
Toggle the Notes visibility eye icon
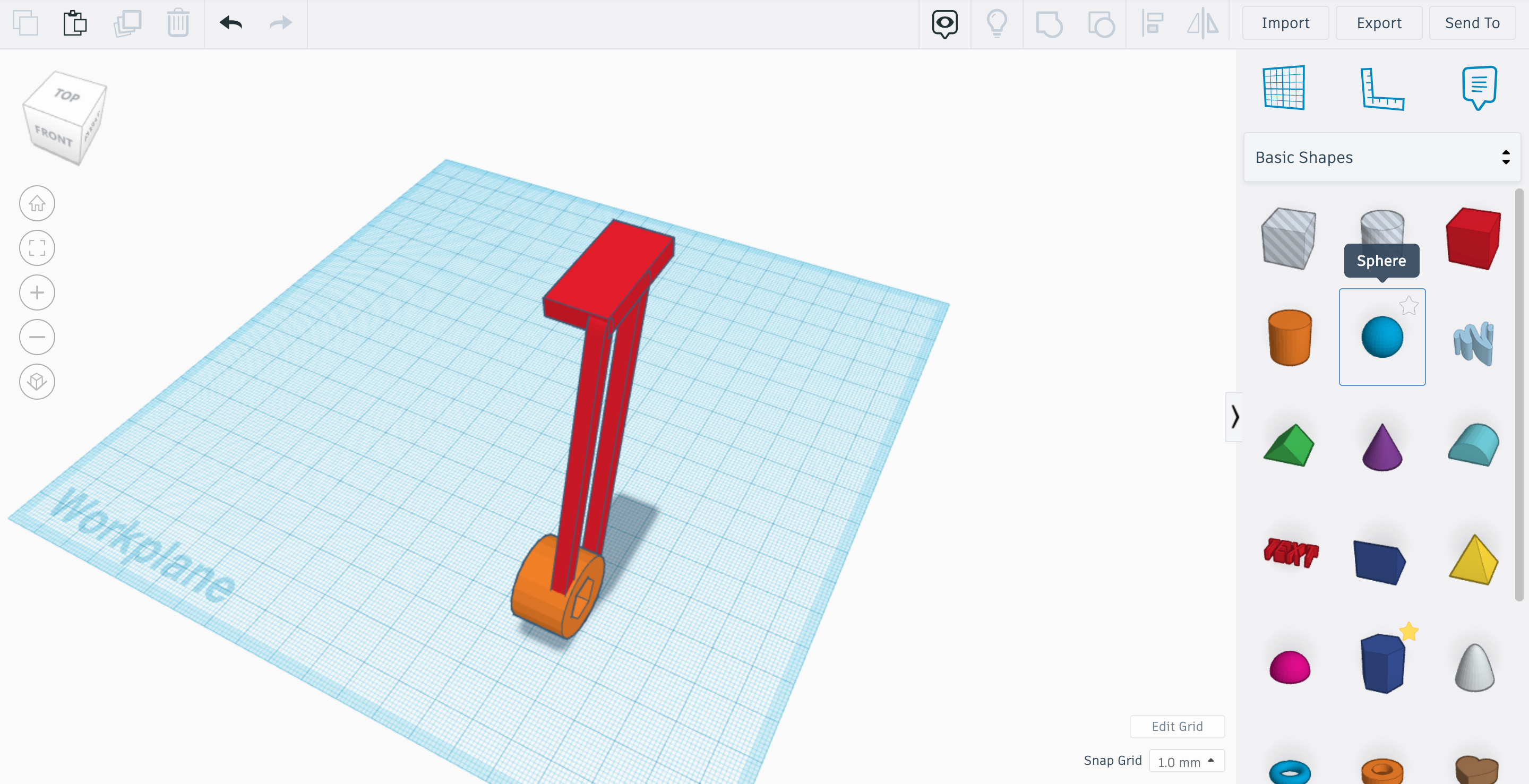pyautogui.click(x=944, y=24)
